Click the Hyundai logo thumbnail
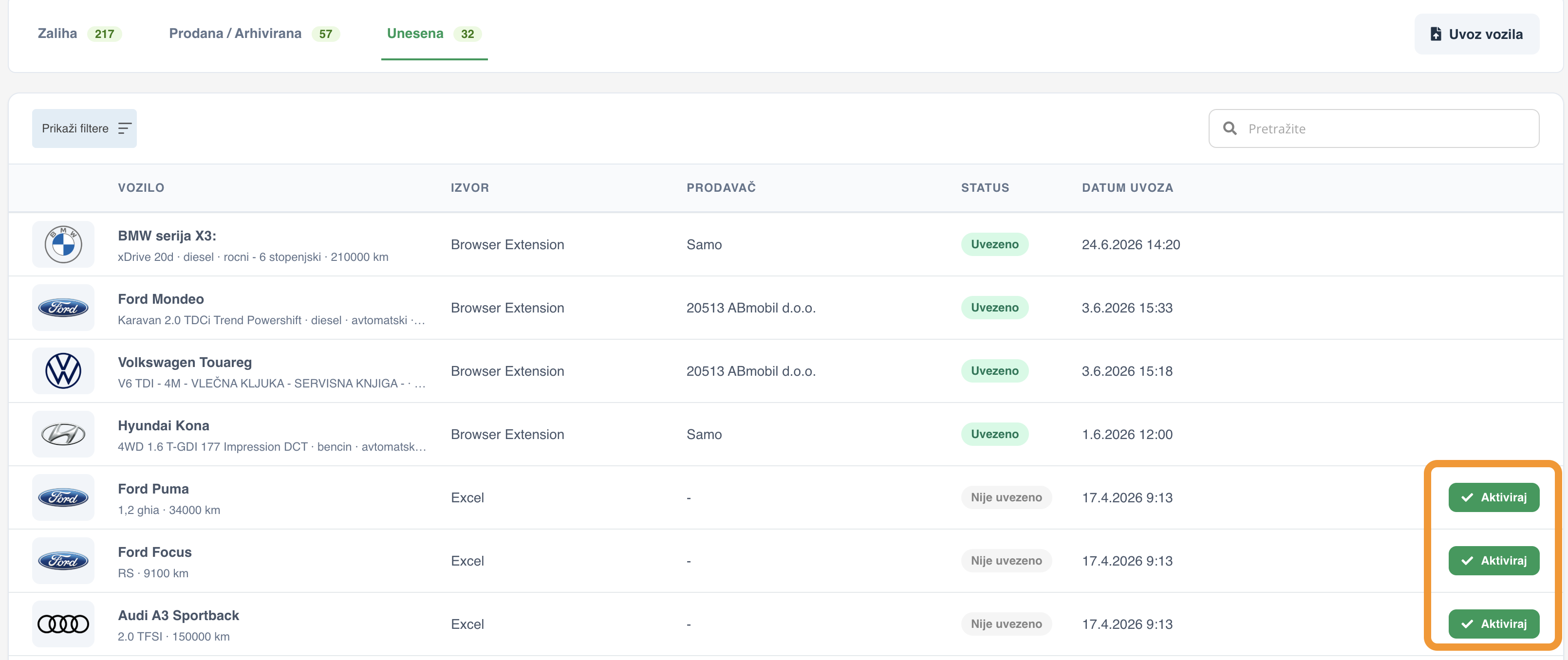This screenshot has height=660, width=1568. pyautogui.click(x=63, y=434)
